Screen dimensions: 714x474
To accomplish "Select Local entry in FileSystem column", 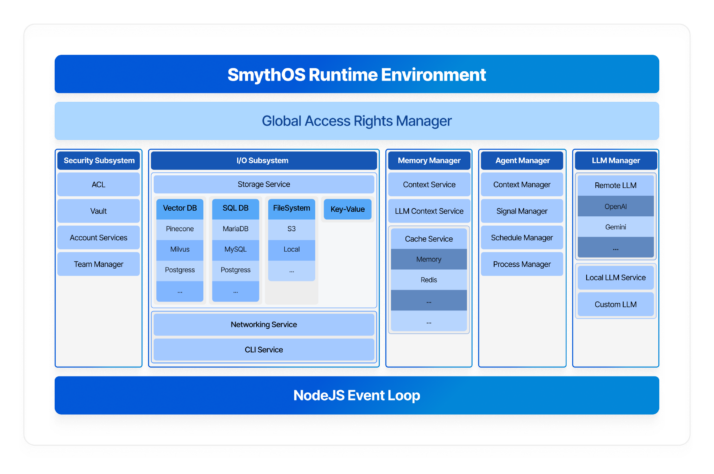I will pyautogui.click(x=291, y=250).
